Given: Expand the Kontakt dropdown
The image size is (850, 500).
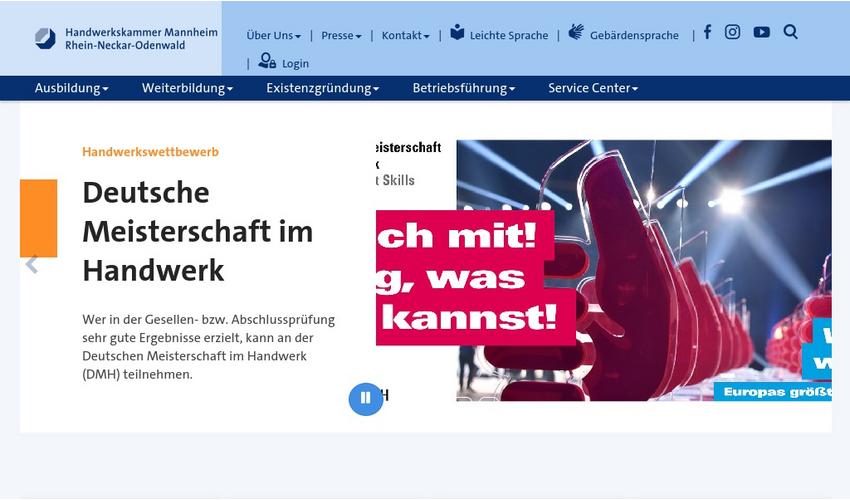Looking at the screenshot, I should [x=405, y=36].
